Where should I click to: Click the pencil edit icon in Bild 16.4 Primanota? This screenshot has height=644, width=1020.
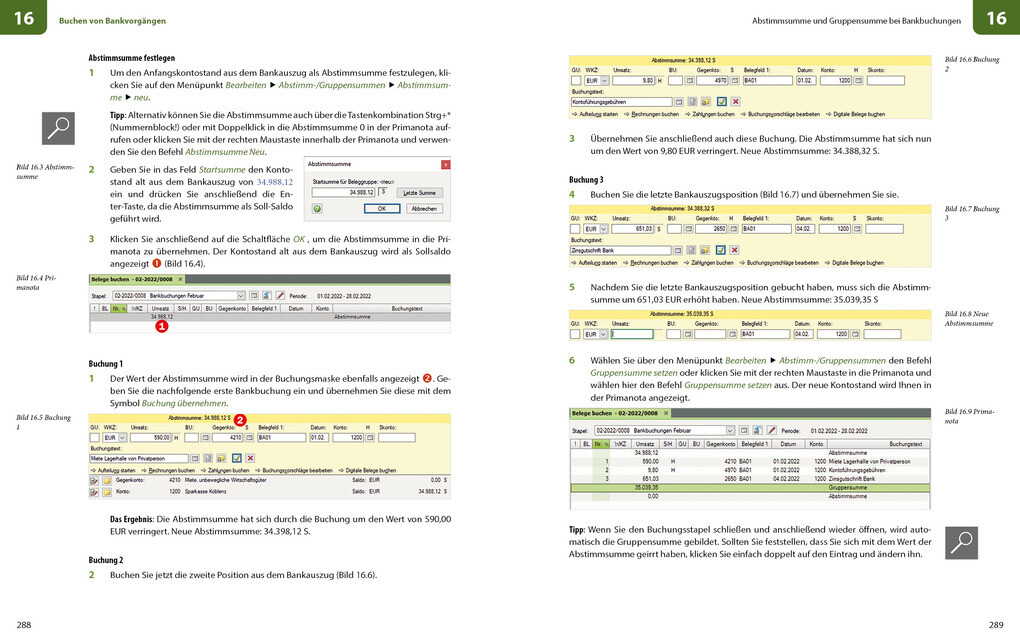[280, 296]
